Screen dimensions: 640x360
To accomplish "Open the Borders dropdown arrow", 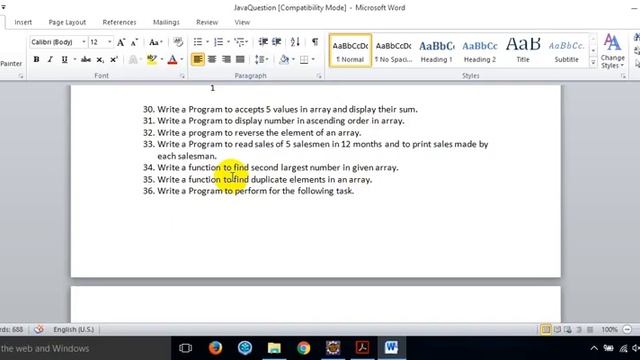I will click(x=313, y=60).
